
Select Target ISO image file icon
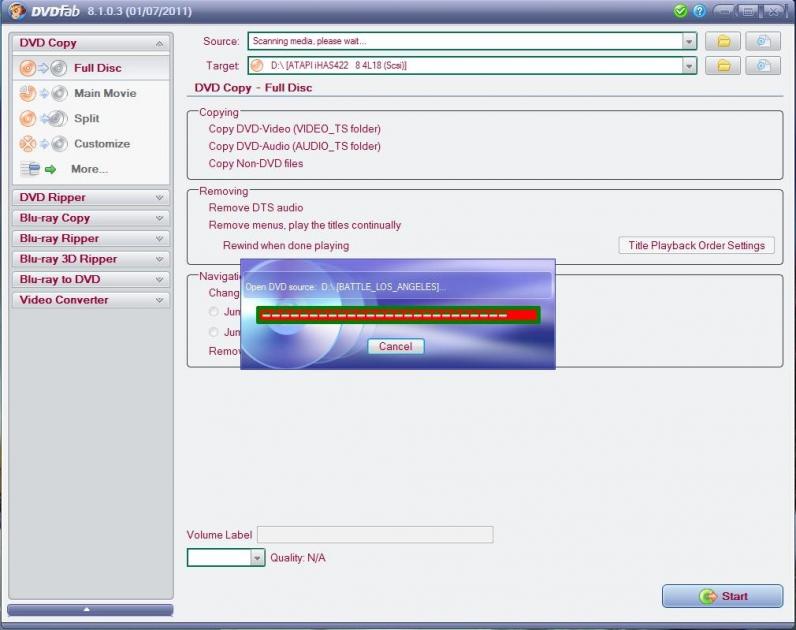click(763, 65)
